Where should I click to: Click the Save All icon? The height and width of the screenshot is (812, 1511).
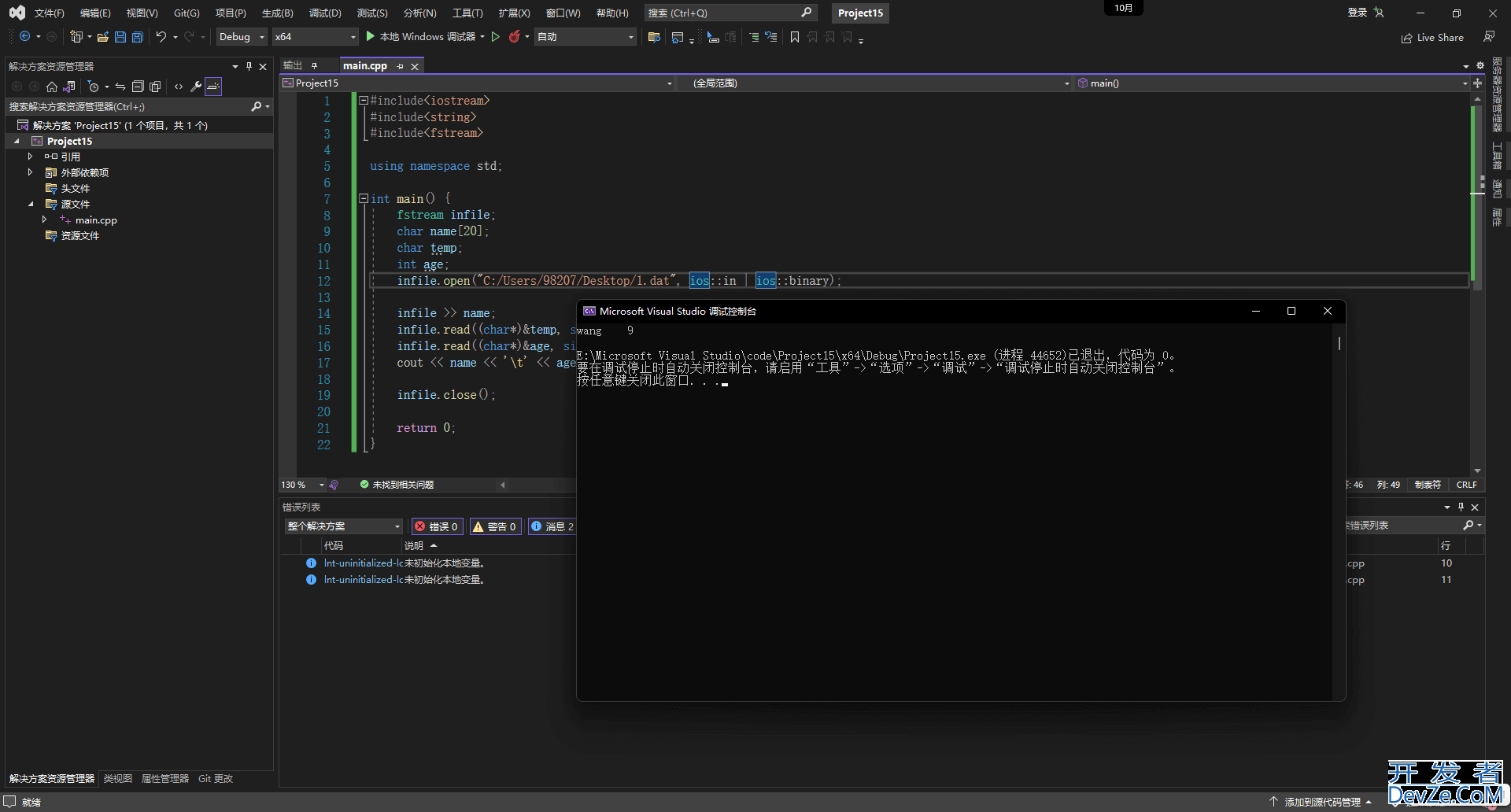point(138,37)
